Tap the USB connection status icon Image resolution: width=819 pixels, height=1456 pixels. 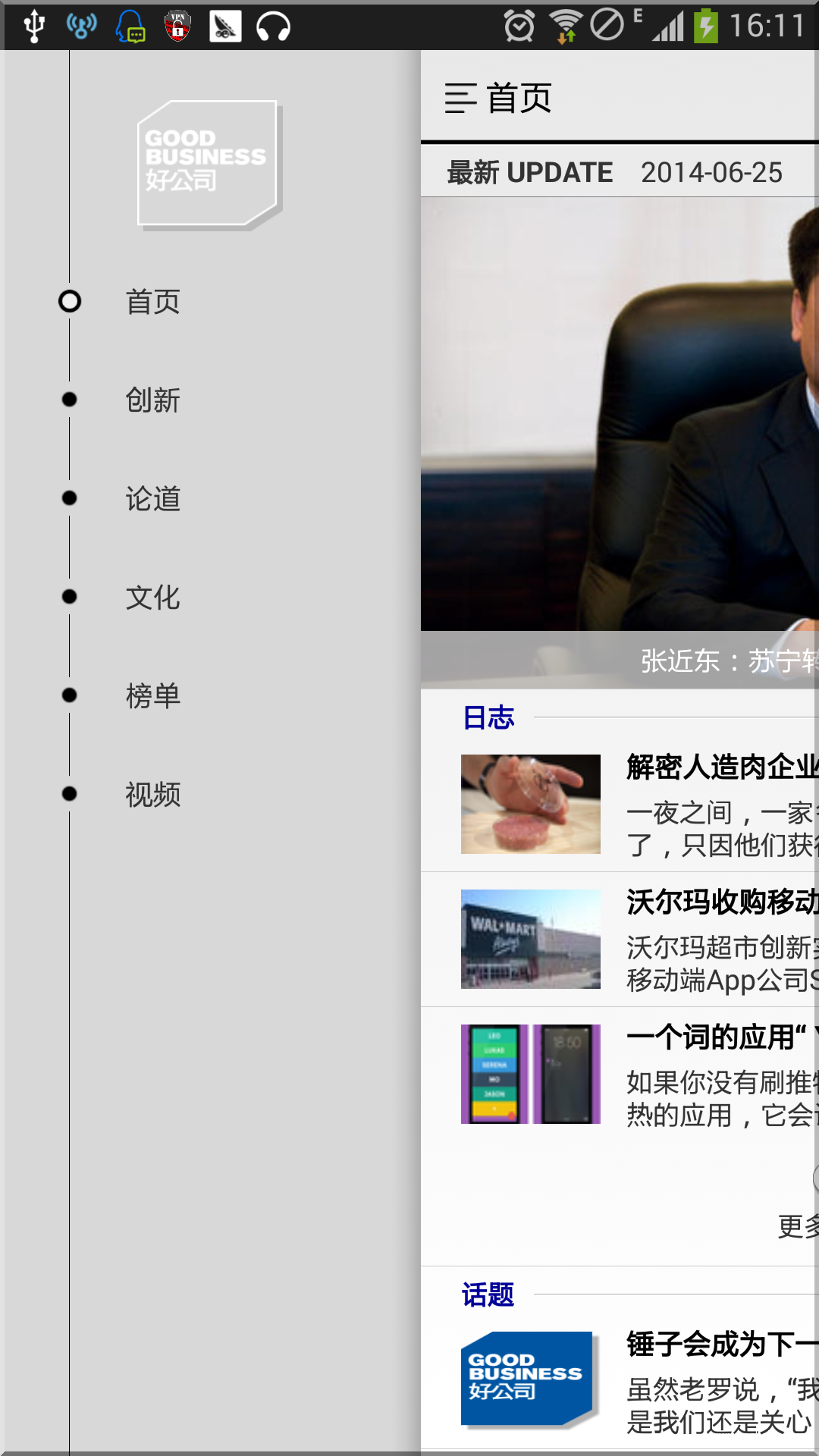click(34, 26)
